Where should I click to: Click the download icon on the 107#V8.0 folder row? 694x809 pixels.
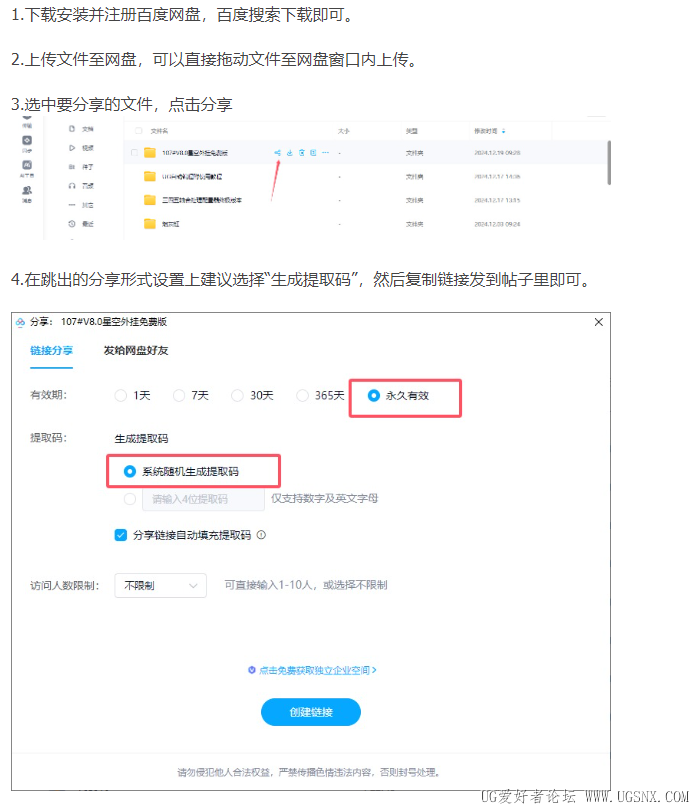point(289,153)
